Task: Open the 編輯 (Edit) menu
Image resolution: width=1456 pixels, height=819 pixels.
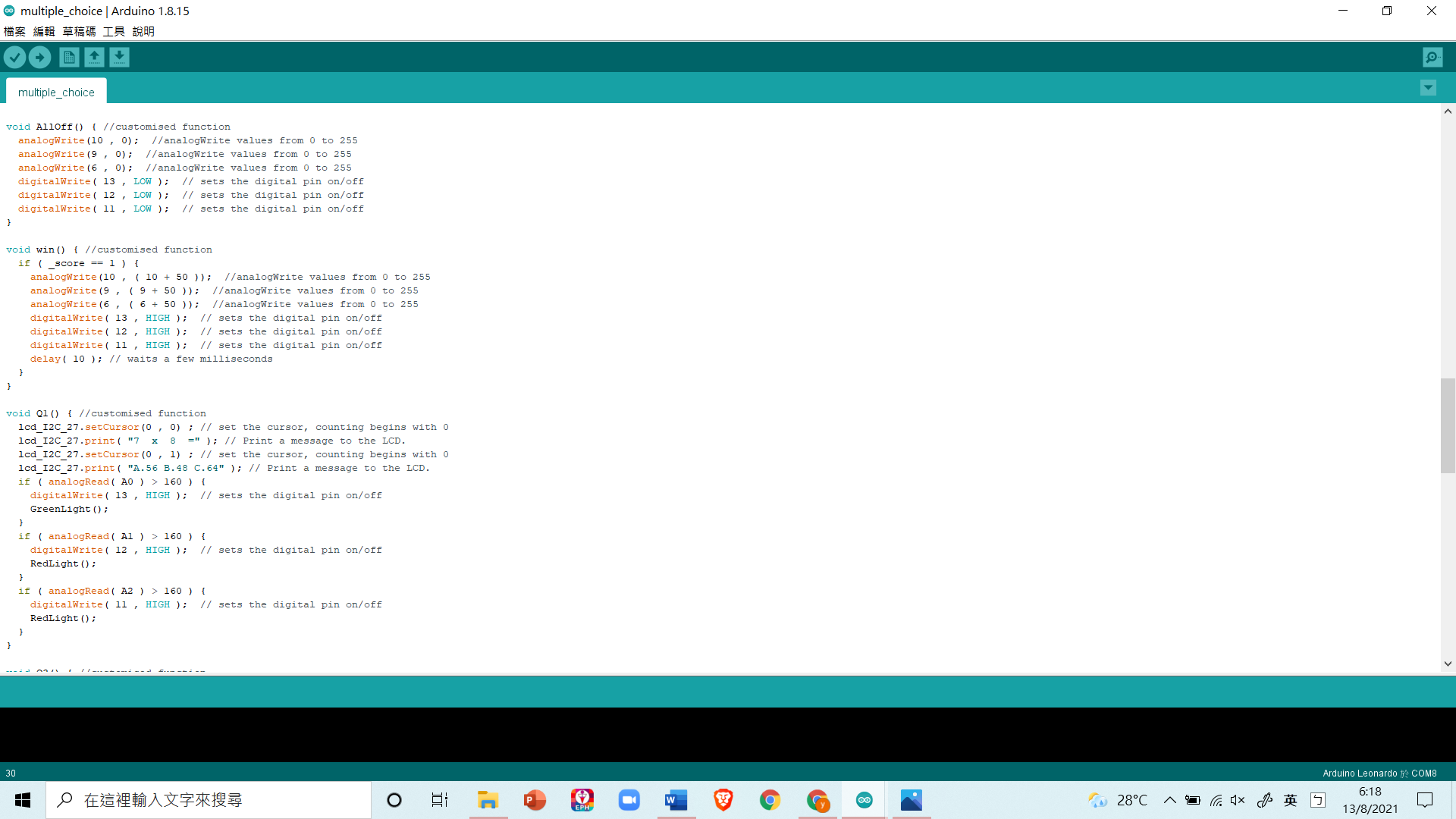Action: 44,31
